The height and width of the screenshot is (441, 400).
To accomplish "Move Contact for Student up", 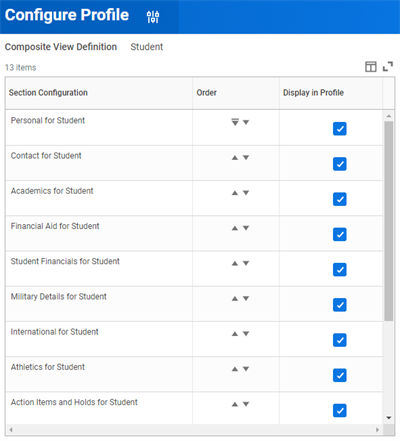I will 235,158.
